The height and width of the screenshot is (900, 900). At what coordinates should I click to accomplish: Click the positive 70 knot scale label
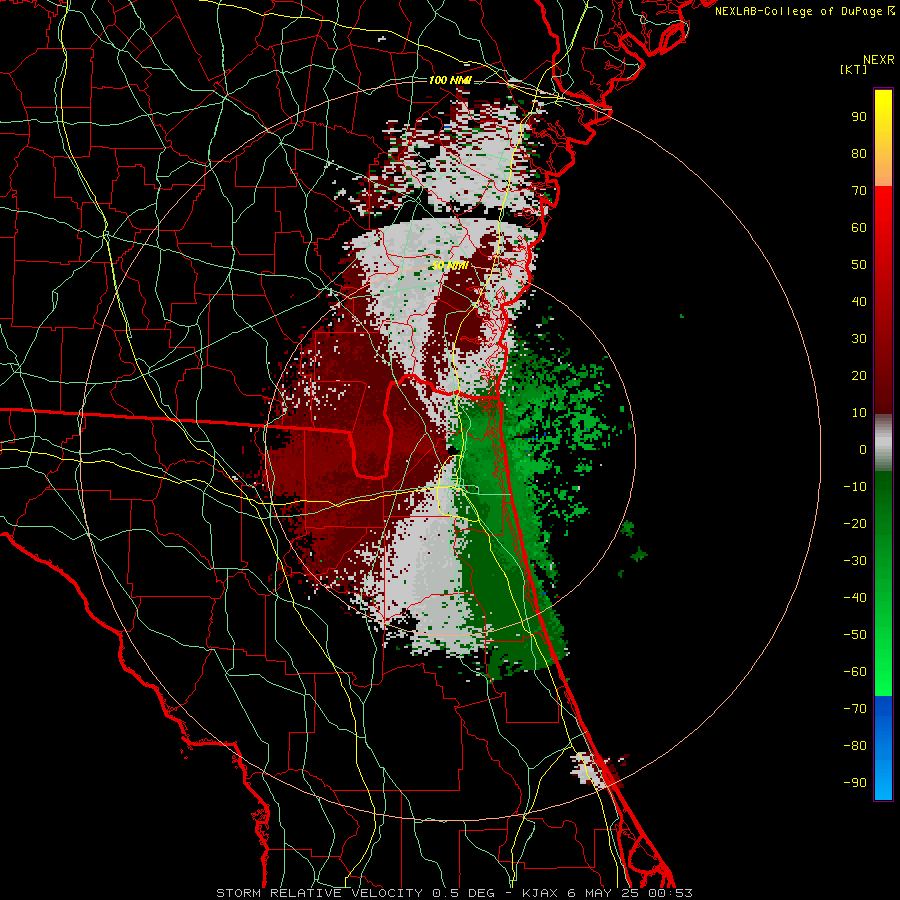[x=859, y=191]
